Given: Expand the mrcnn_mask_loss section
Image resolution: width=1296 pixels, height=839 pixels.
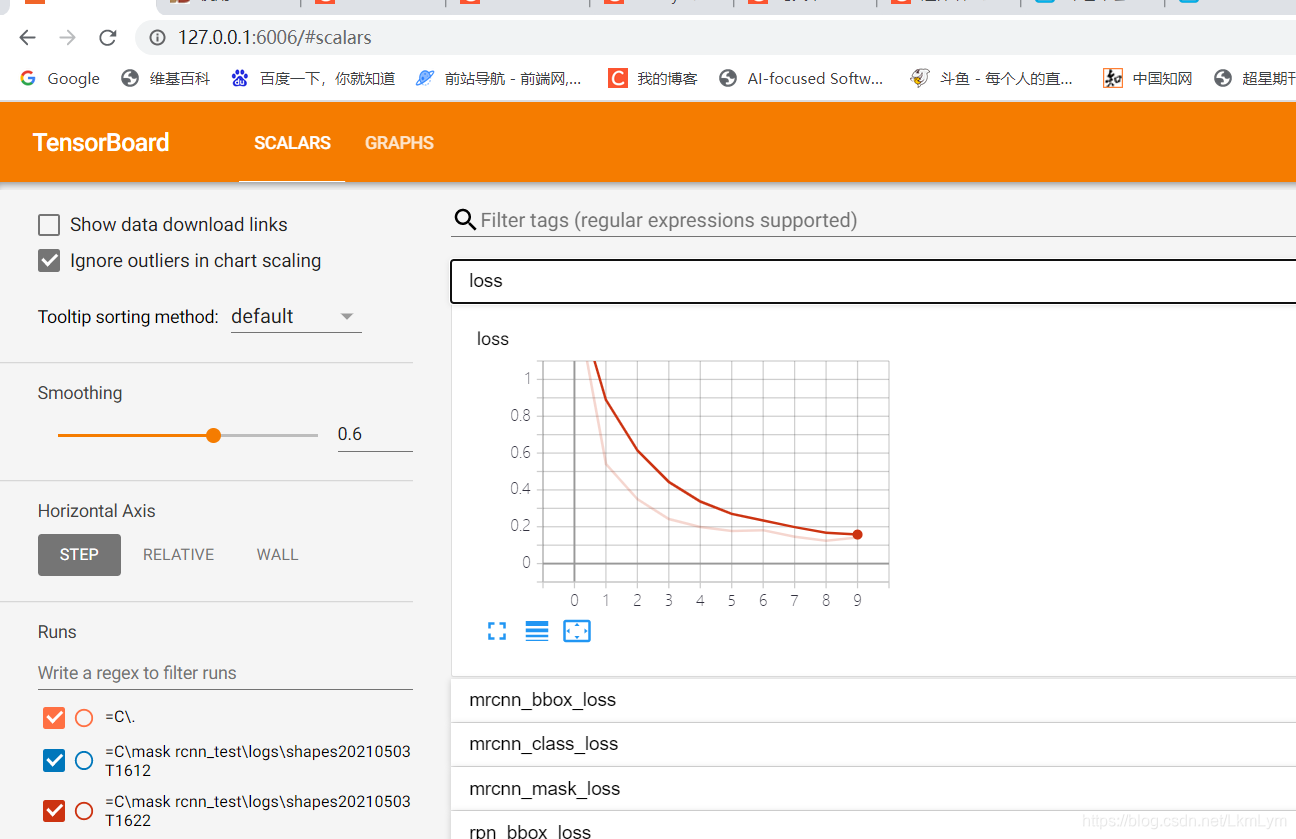Looking at the screenshot, I should pos(873,789).
